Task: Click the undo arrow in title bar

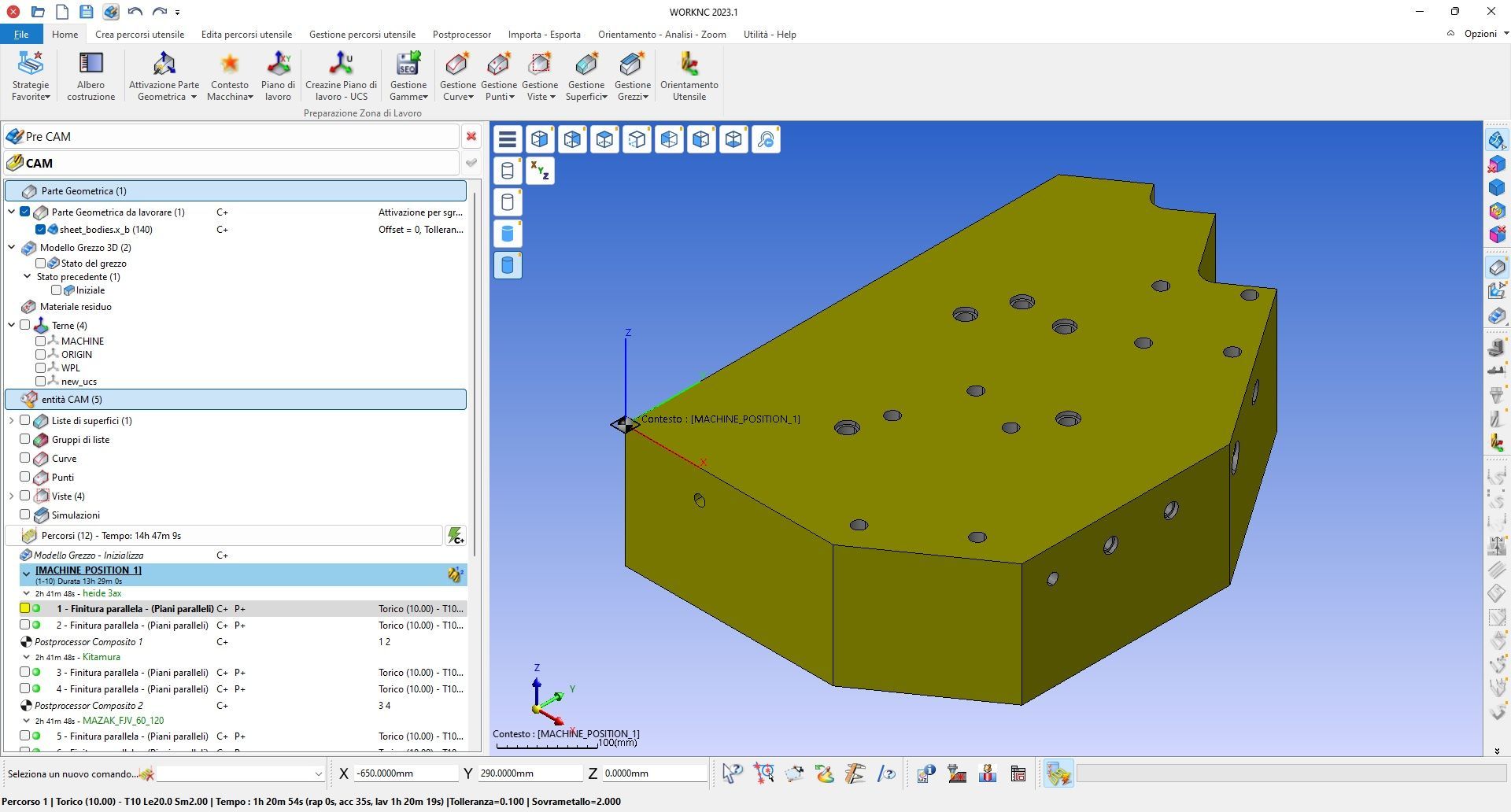Action: pyautogui.click(x=135, y=12)
